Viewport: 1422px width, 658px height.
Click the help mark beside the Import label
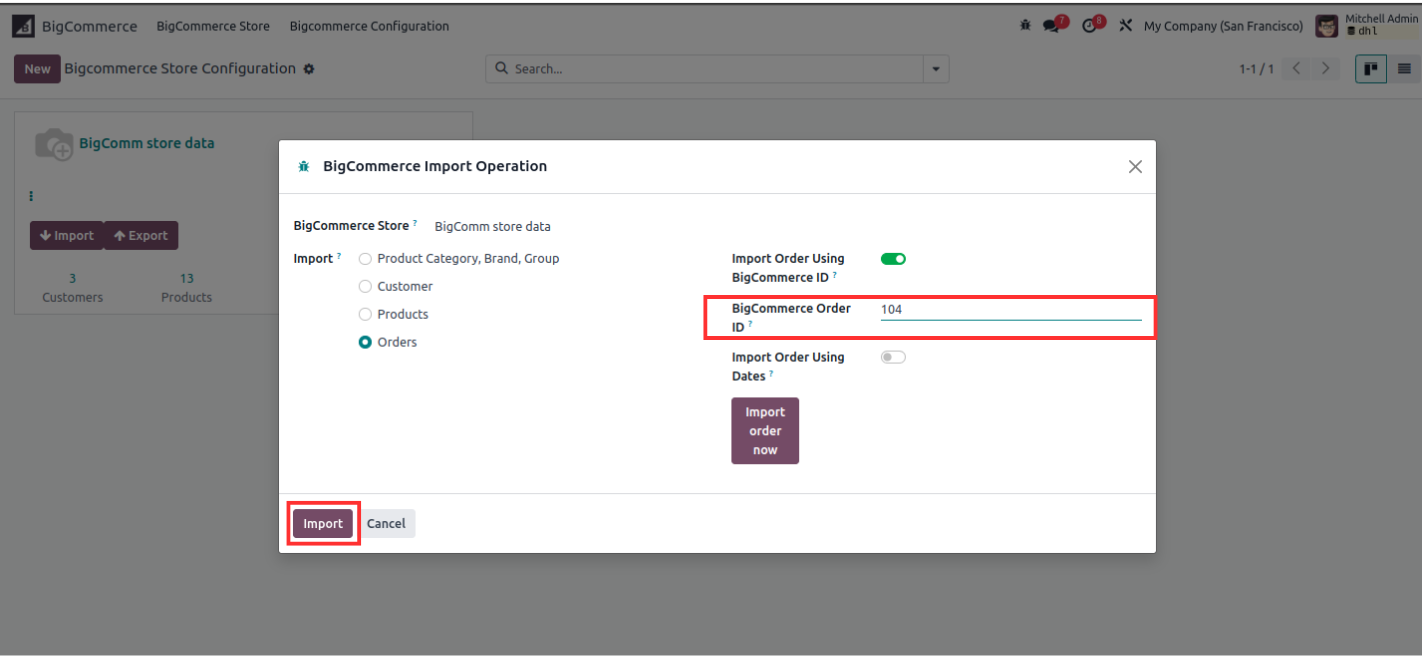click(338, 256)
